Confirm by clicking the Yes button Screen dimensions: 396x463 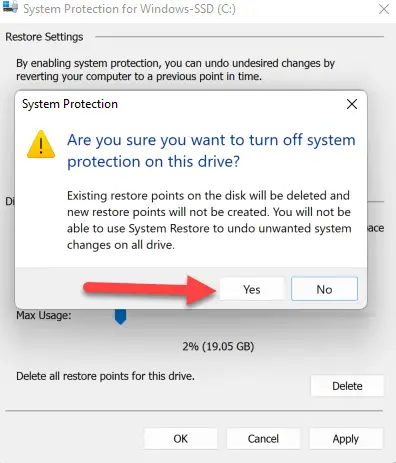click(252, 289)
